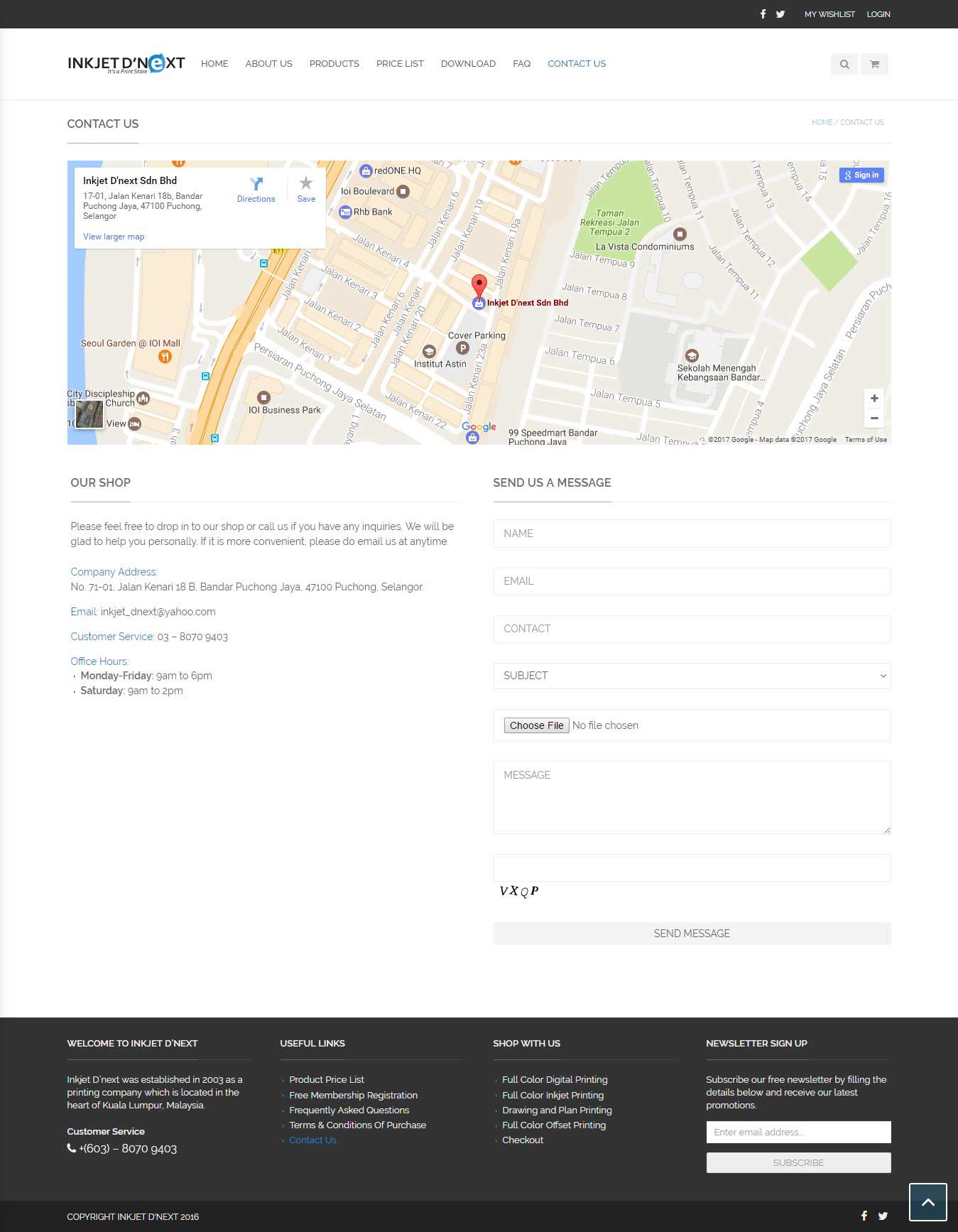Open the shopping cart icon
This screenshot has height=1232, width=958.
(x=874, y=64)
